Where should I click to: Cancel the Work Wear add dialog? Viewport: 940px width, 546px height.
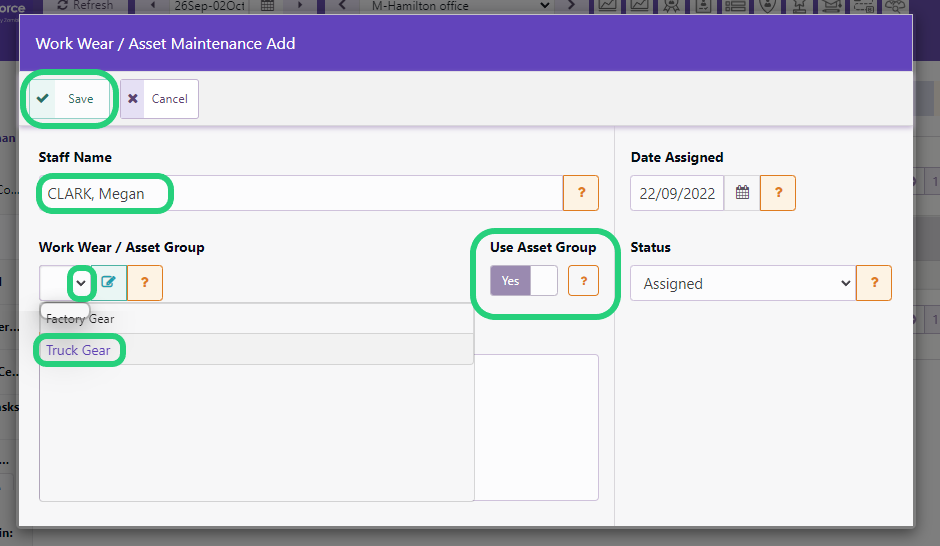tap(159, 99)
